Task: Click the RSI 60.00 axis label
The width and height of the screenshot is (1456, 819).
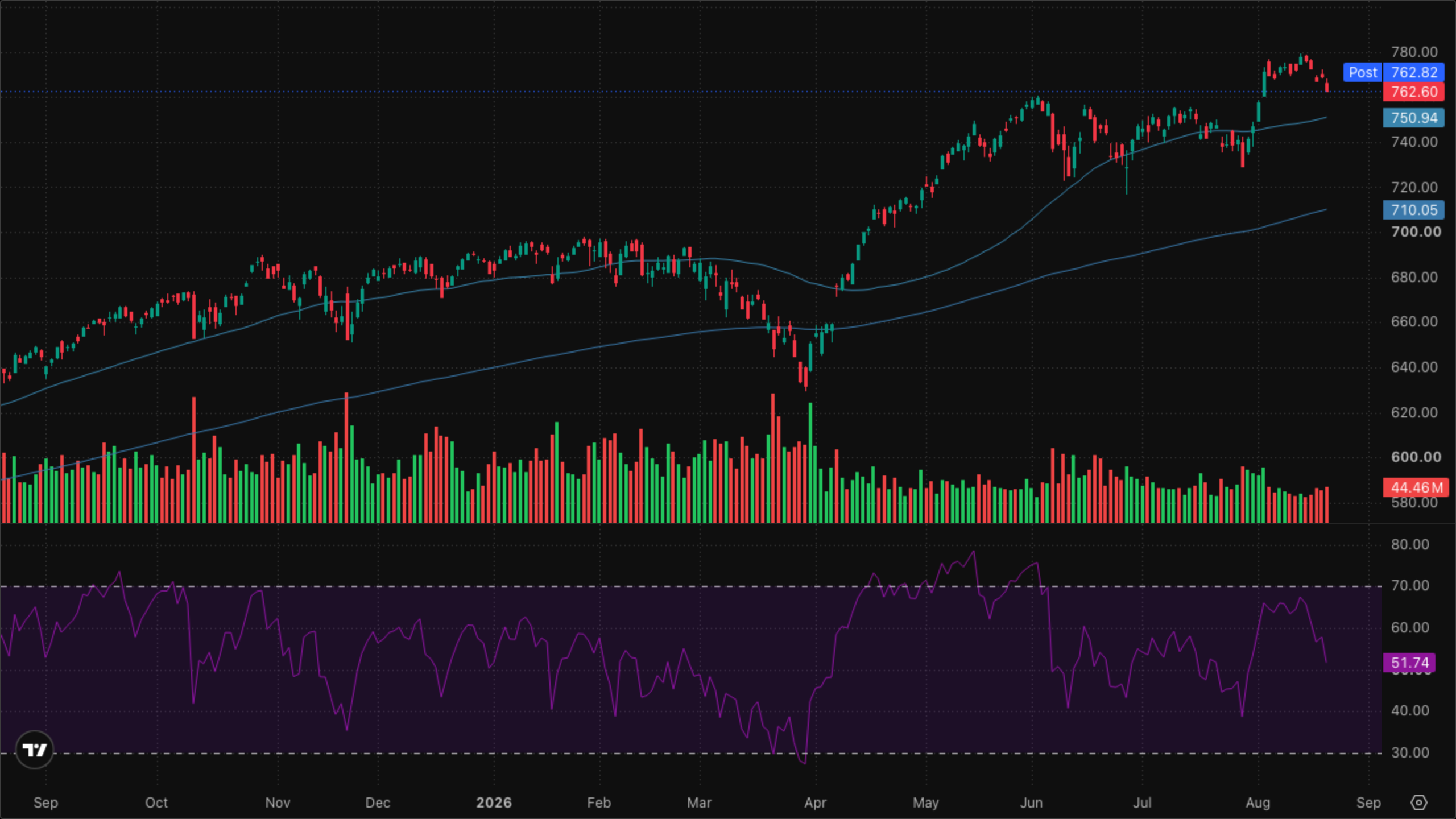Action: click(x=1410, y=627)
